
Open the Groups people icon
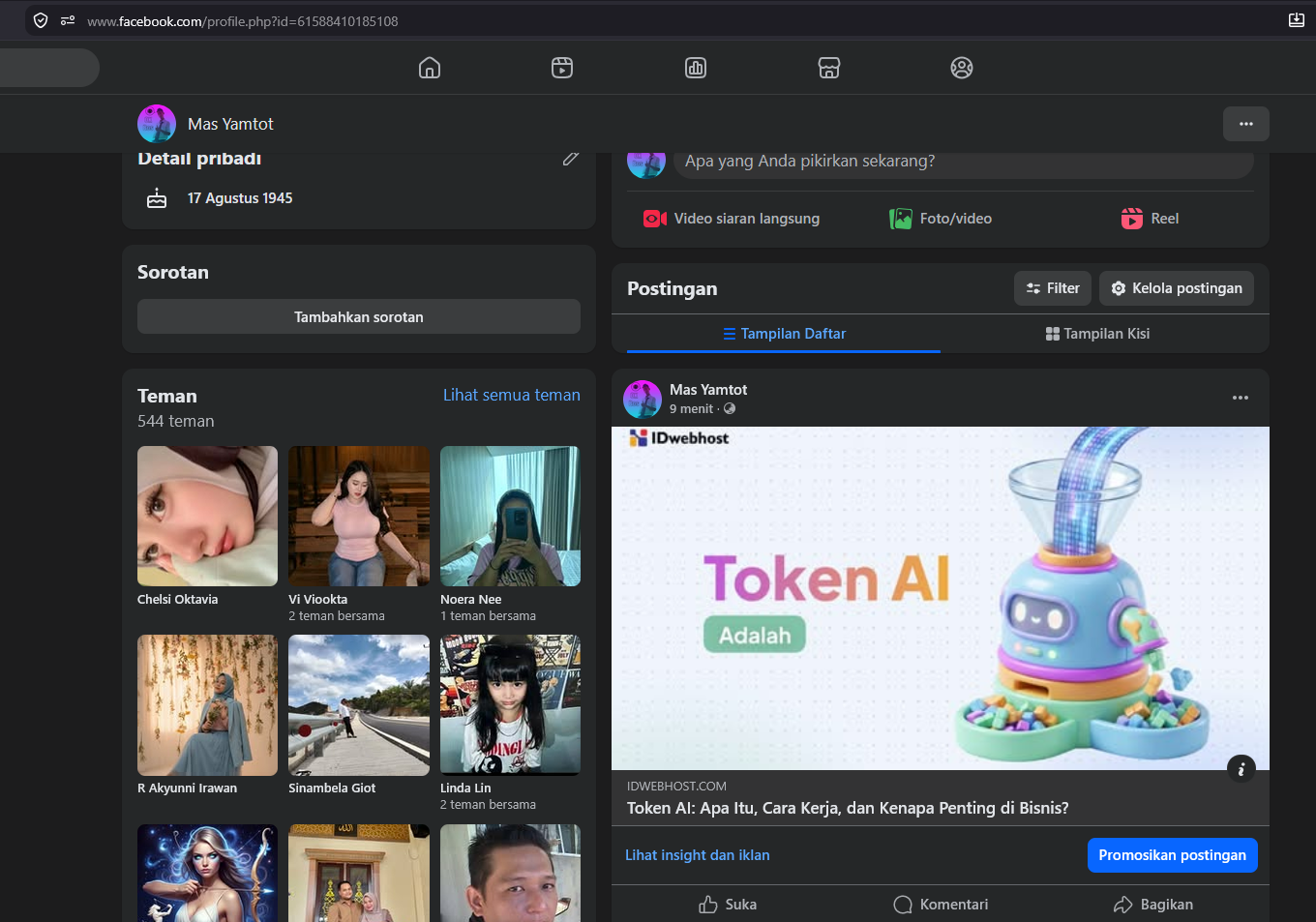[x=962, y=68]
